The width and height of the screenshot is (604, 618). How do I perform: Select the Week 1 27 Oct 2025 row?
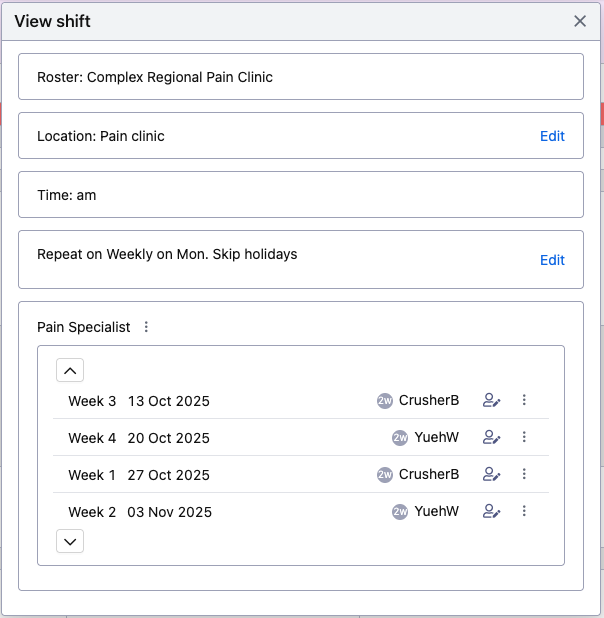[x=301, y=474]
